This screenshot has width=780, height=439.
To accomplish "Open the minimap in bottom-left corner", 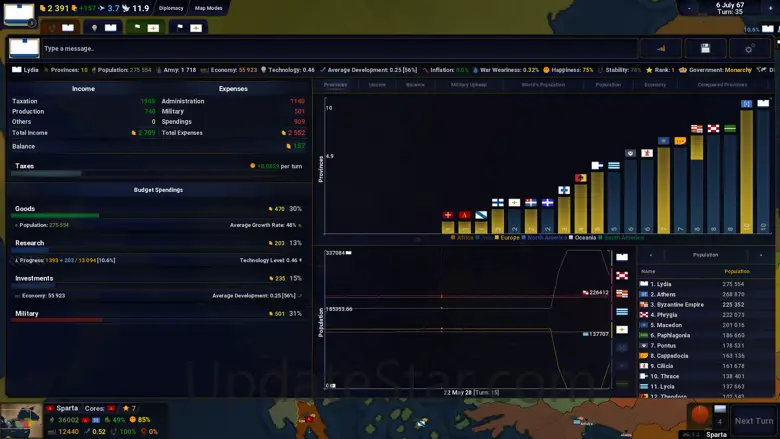I will [21, 421].
